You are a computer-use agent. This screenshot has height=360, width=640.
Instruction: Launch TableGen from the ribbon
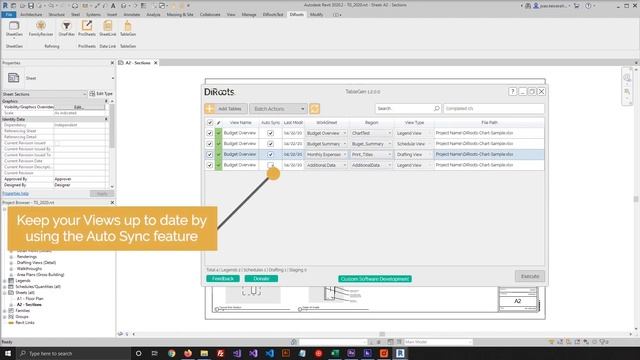click(128, 29)
